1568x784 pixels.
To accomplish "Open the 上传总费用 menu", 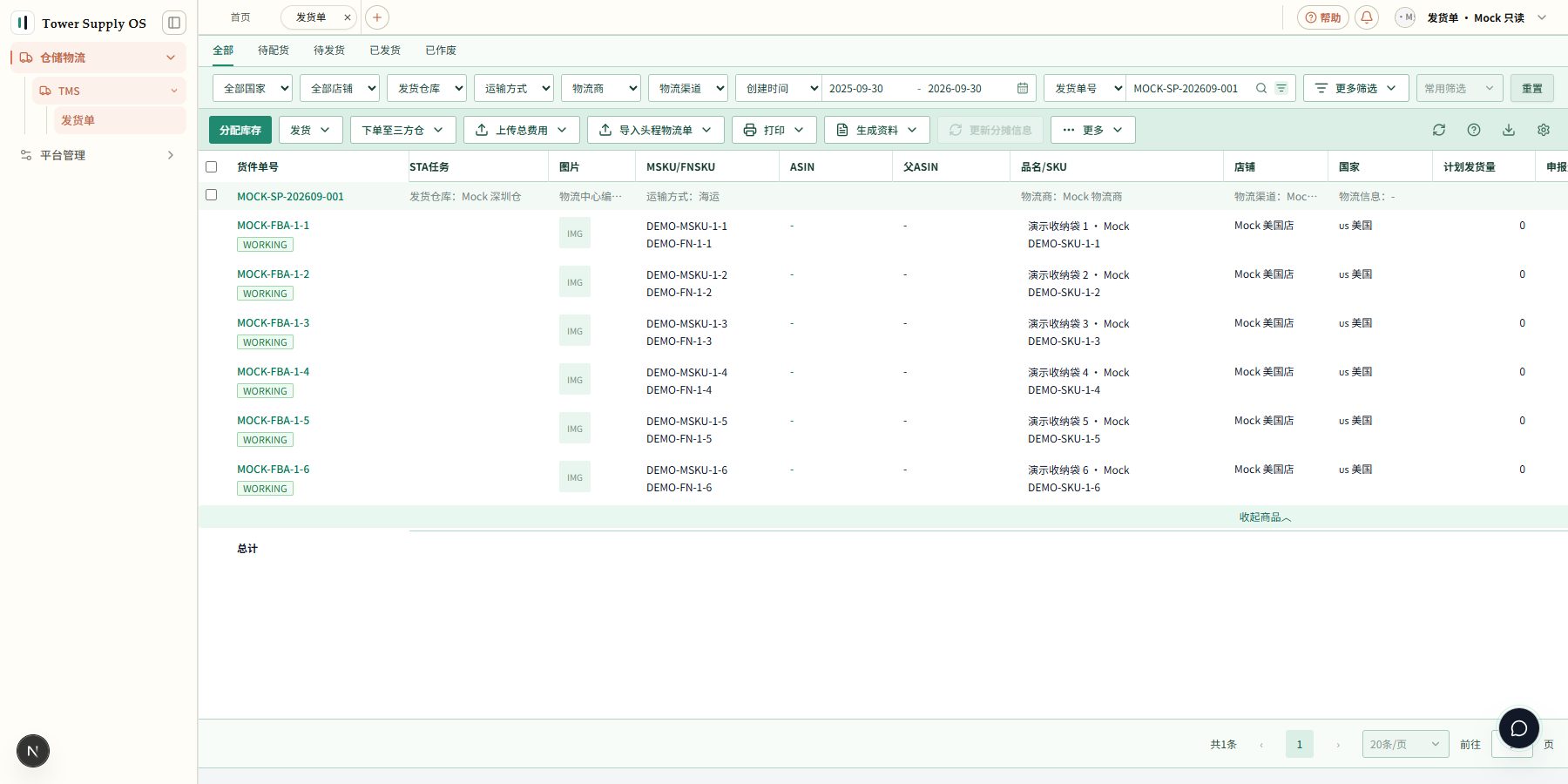I will (522, 130).
